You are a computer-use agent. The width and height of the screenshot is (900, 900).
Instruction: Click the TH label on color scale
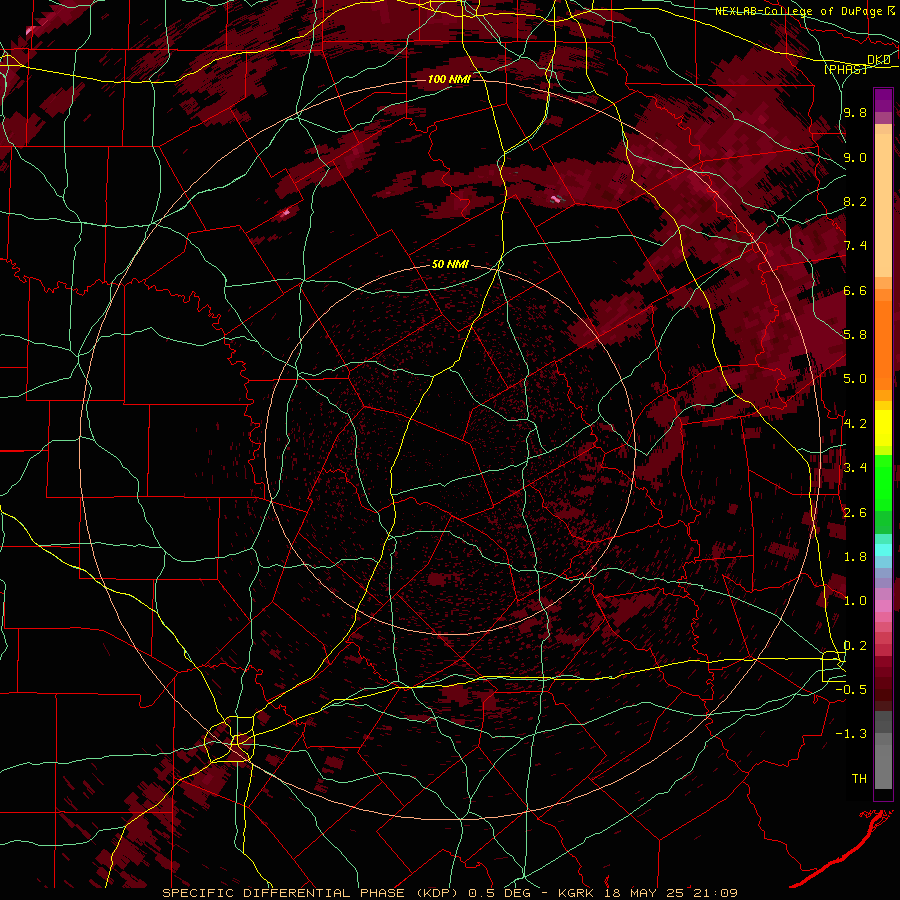coord(859,779)
